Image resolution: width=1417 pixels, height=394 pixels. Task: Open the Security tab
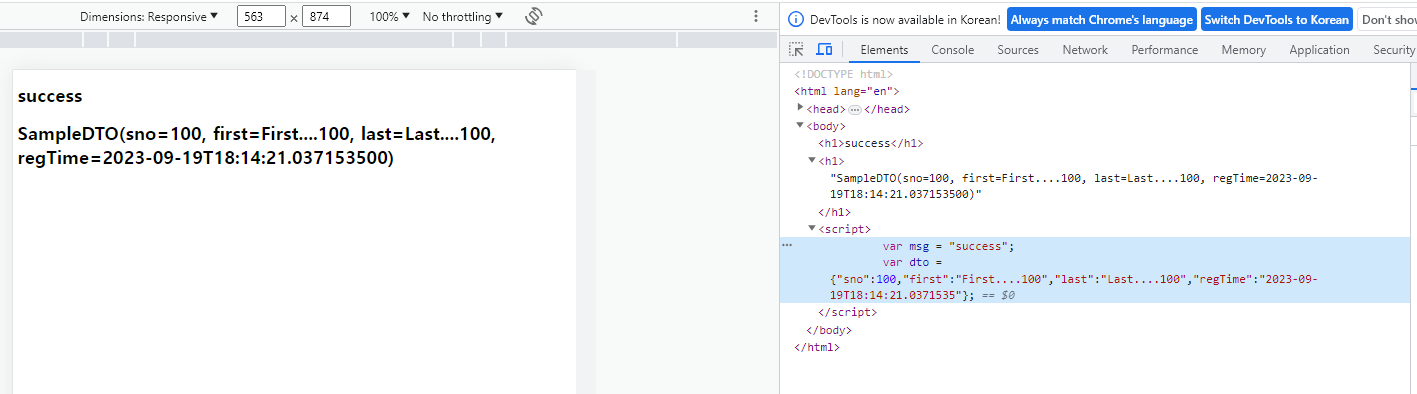click(1393, 49)
